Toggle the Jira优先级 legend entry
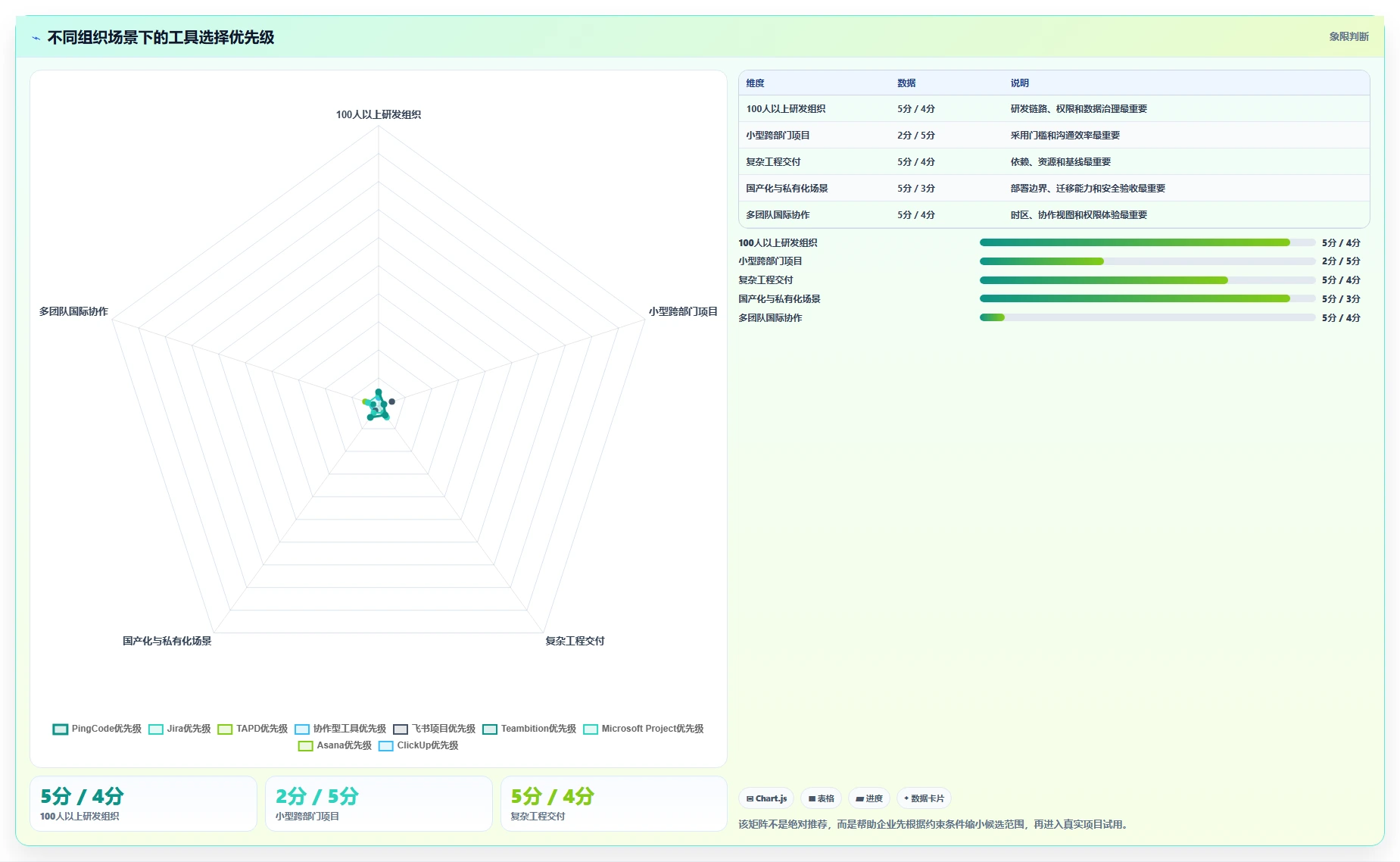 (x=179, y=729)
